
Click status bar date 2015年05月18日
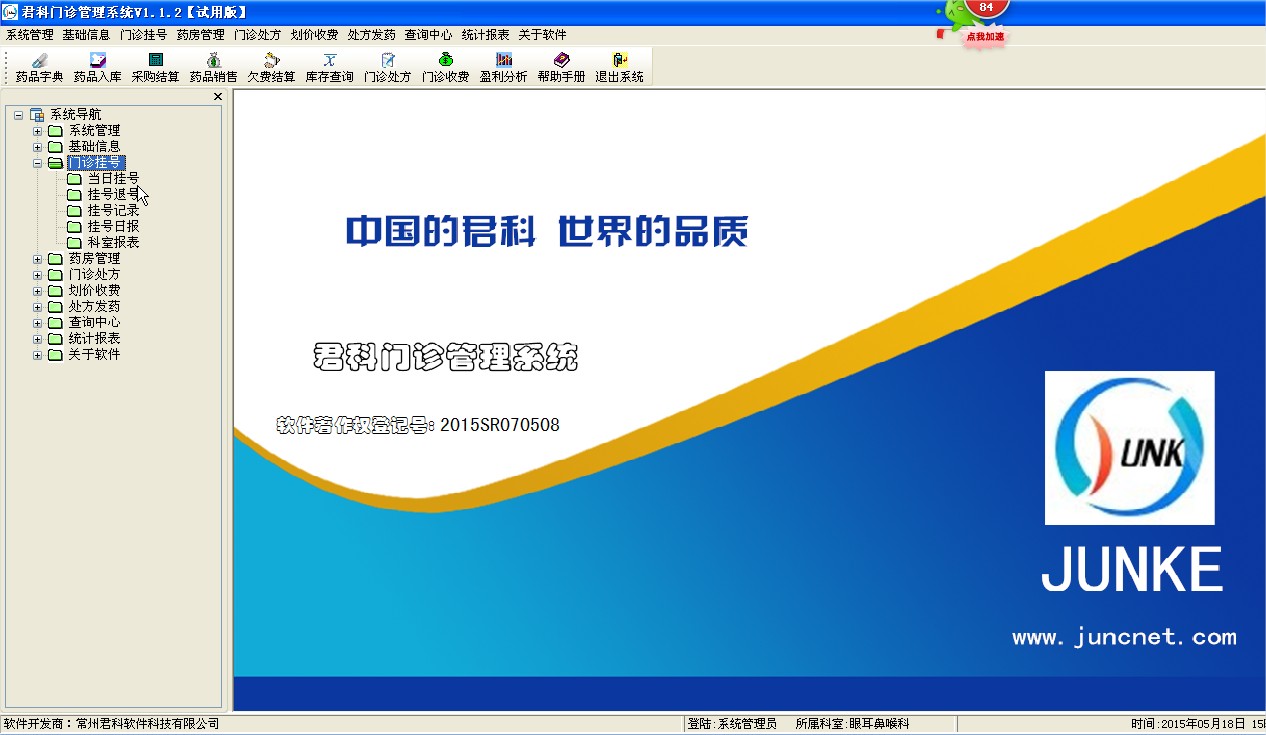[x=1203, y=724]
